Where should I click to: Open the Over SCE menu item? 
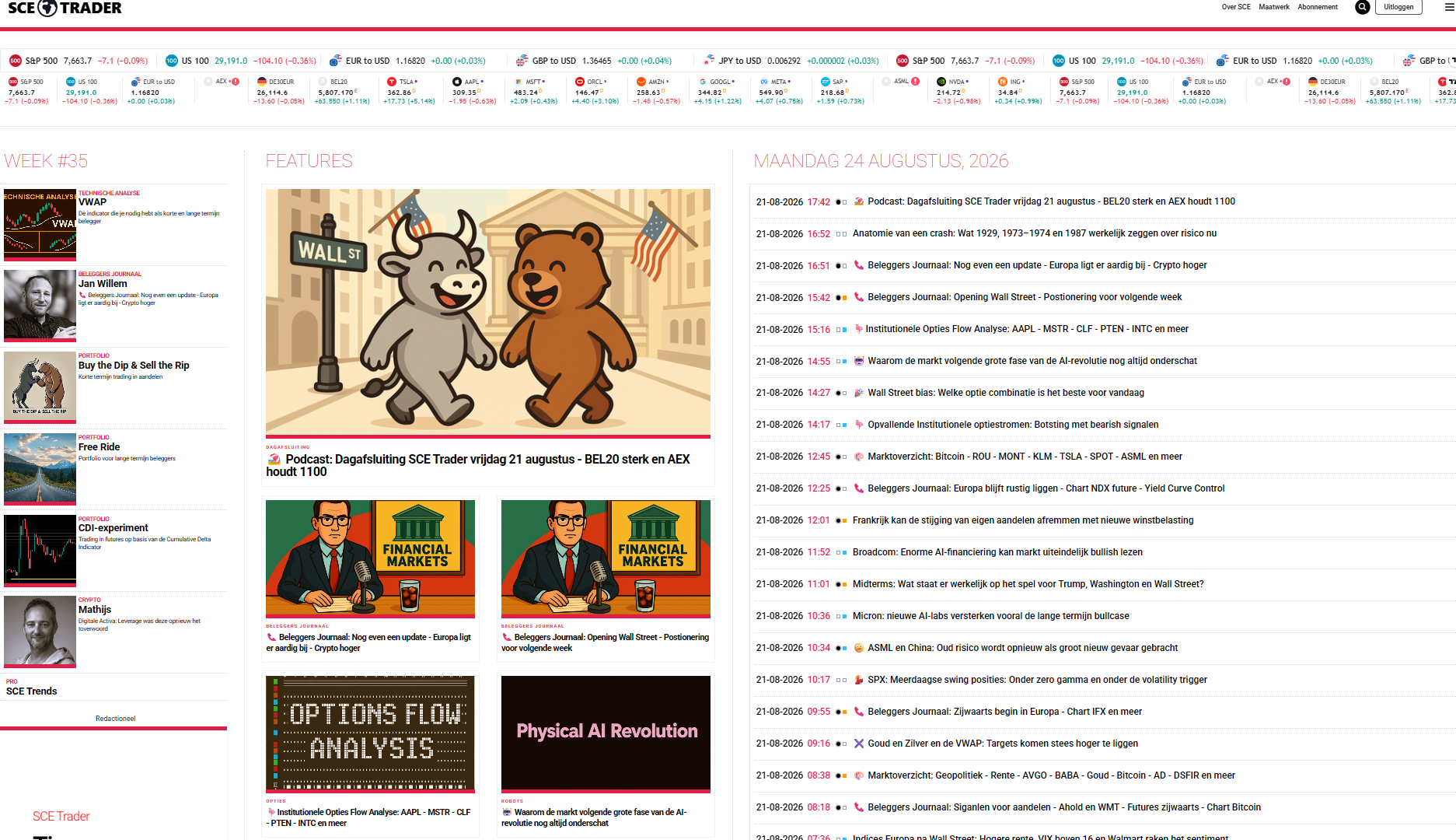point(1236,7)
